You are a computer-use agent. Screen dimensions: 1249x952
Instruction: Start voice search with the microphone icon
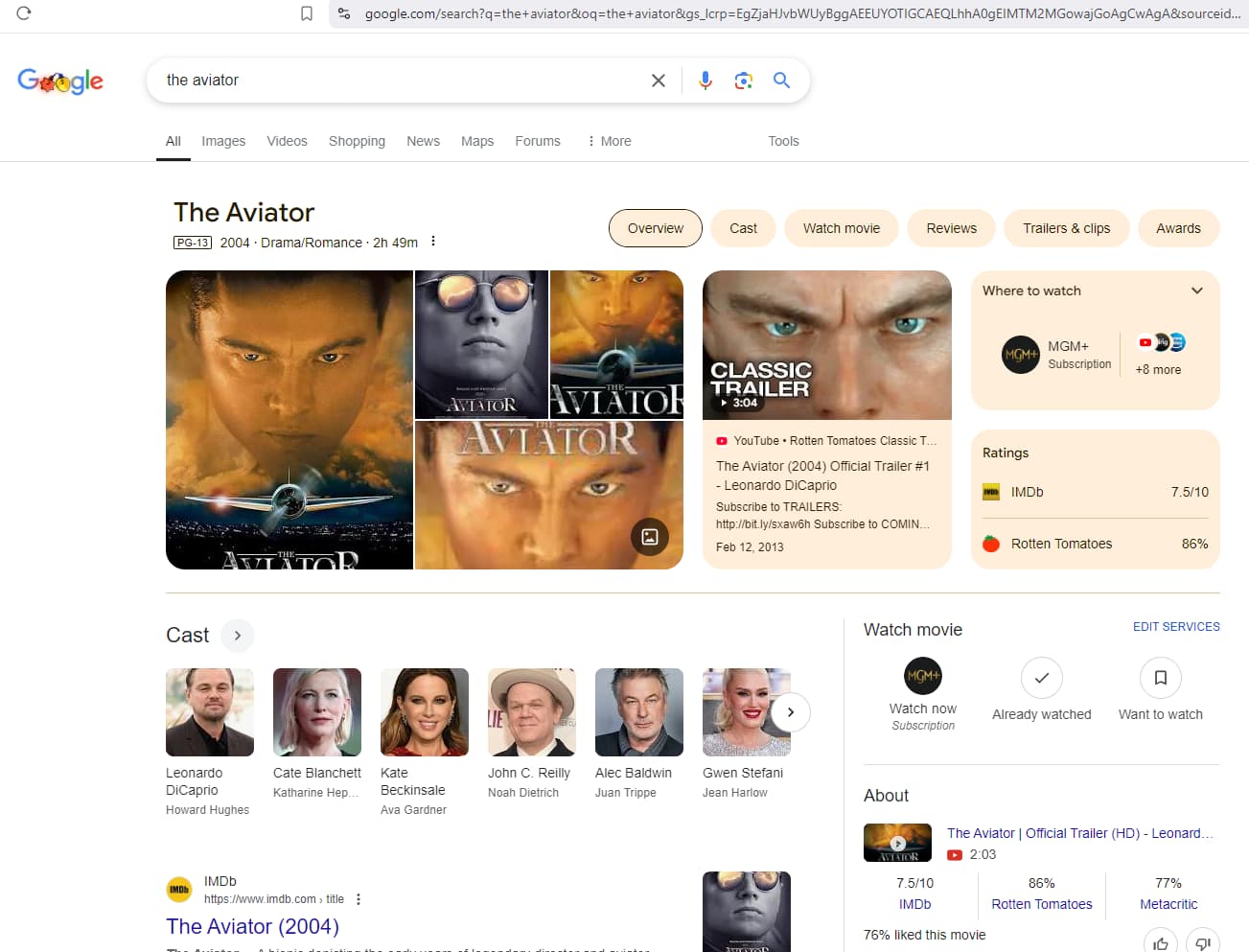click(x=705, y=81)
